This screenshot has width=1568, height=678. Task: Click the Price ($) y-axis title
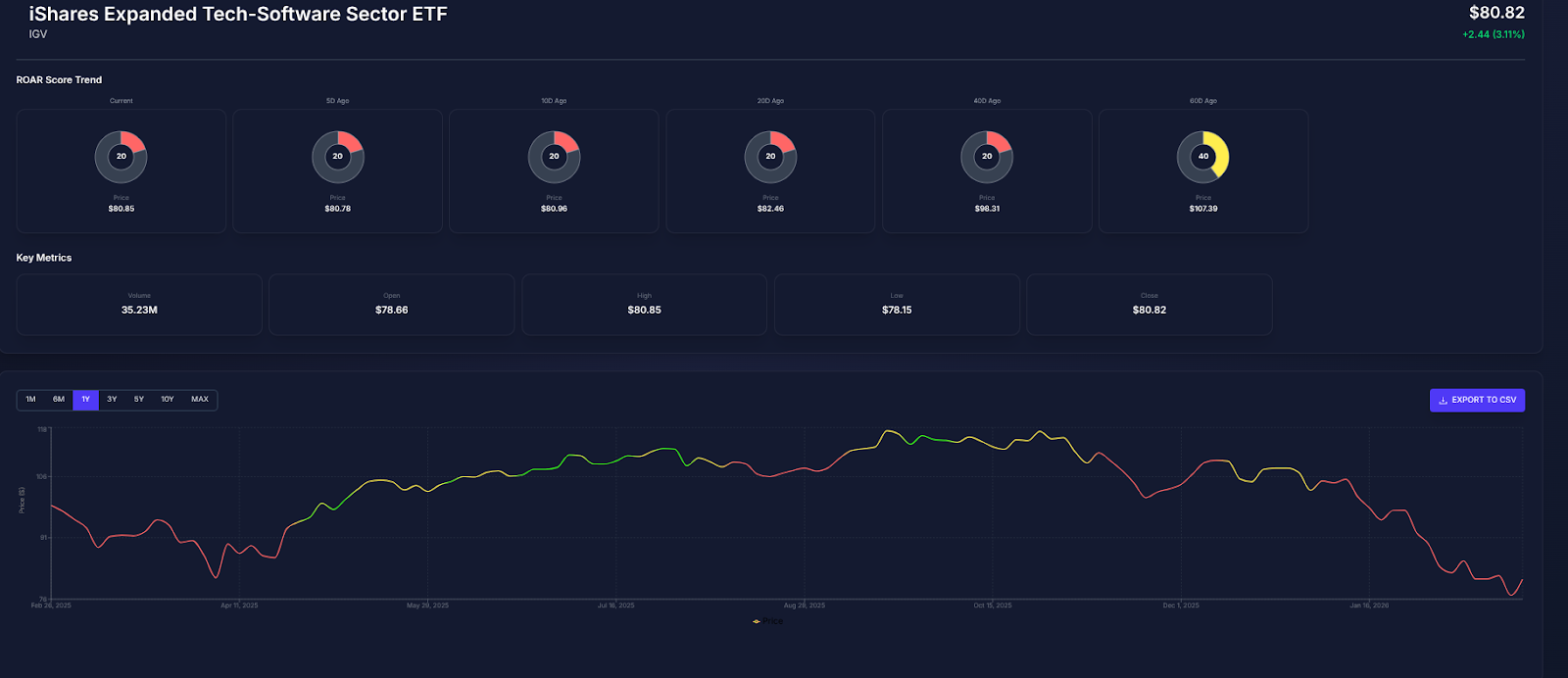pyautogui.click(x=22, y=500)
